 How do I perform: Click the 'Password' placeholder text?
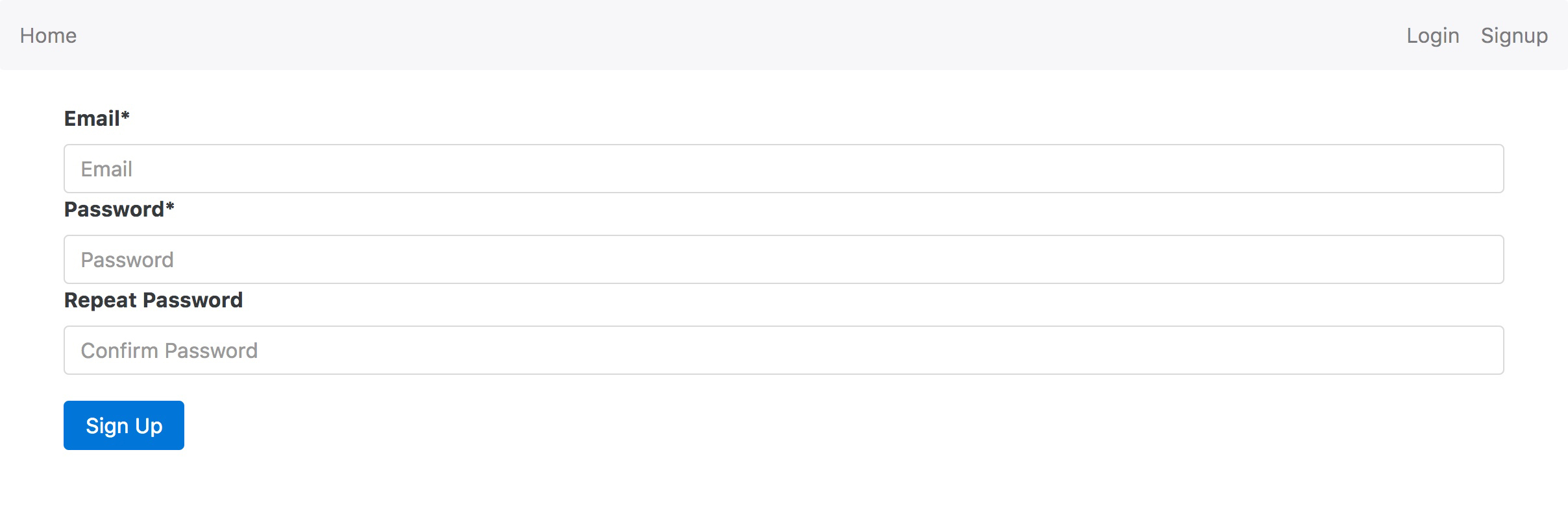coord(127,260)
